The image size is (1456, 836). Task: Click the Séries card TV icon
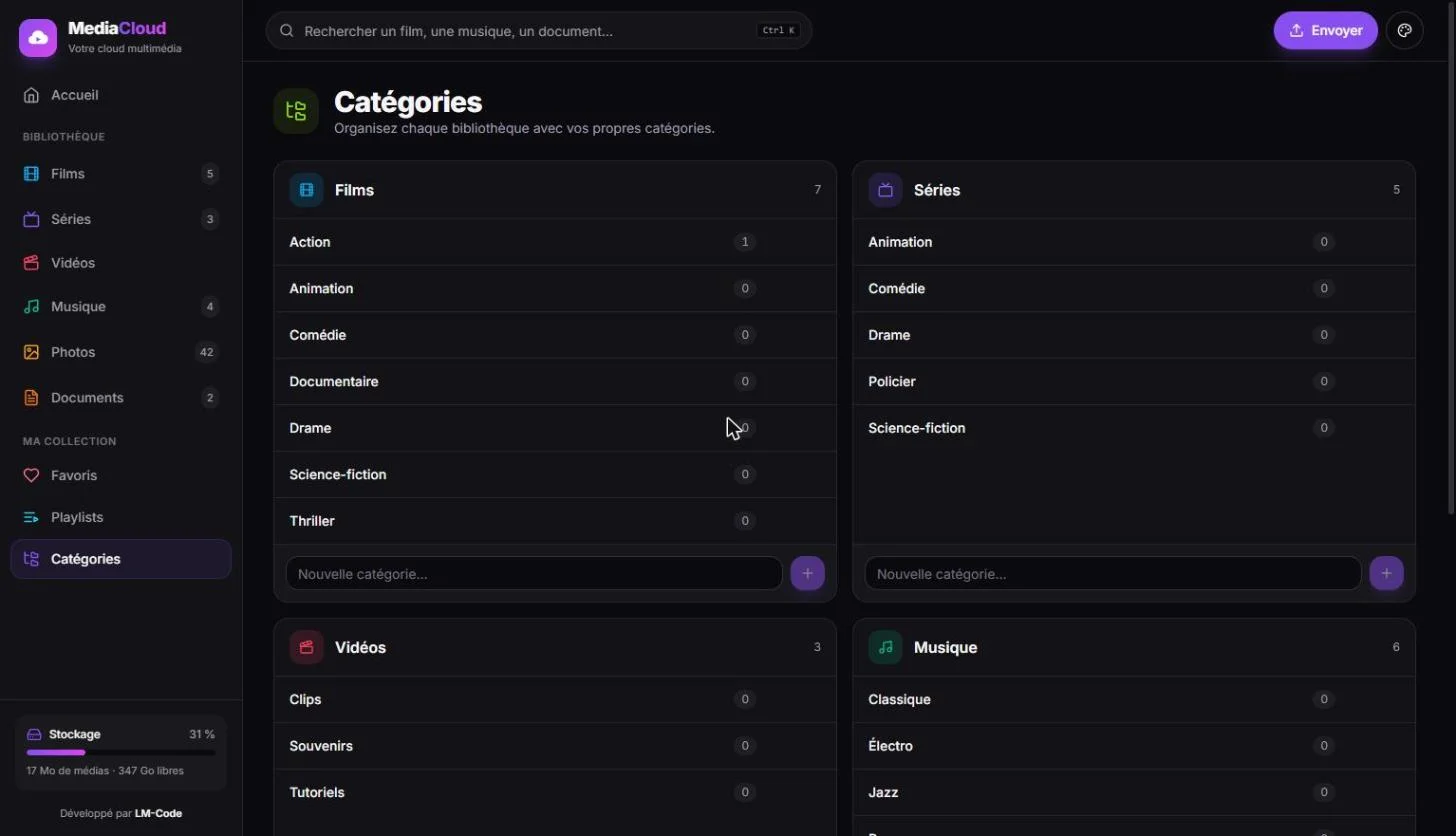885,190
